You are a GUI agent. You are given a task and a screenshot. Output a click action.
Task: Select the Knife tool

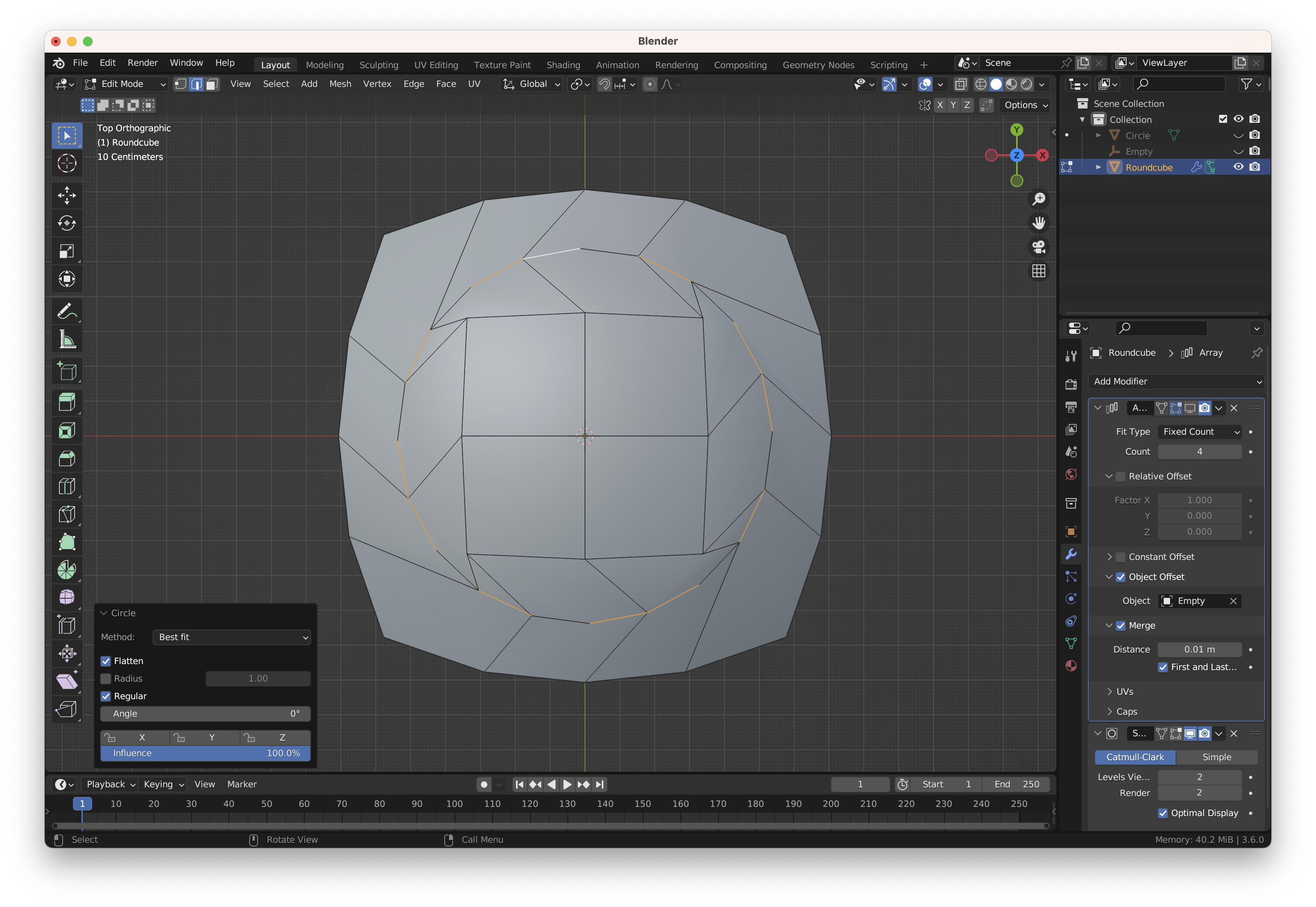67,514
